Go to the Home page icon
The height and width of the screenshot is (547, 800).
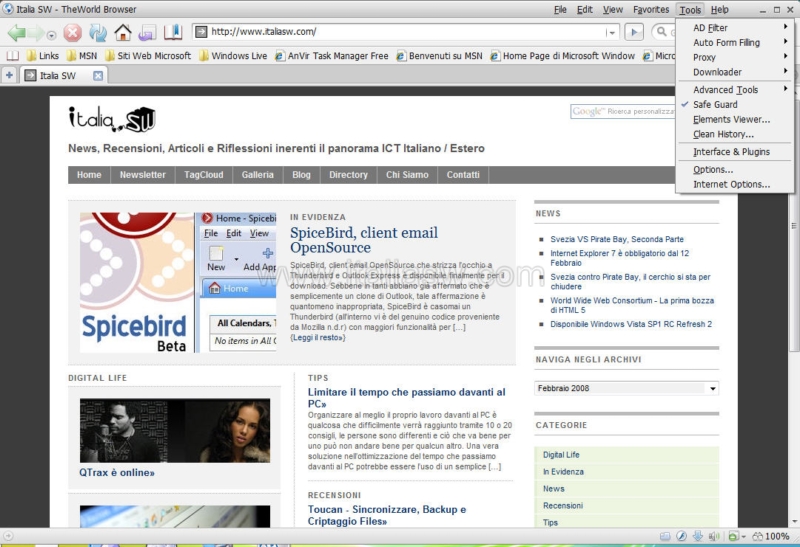pos(122,33)
